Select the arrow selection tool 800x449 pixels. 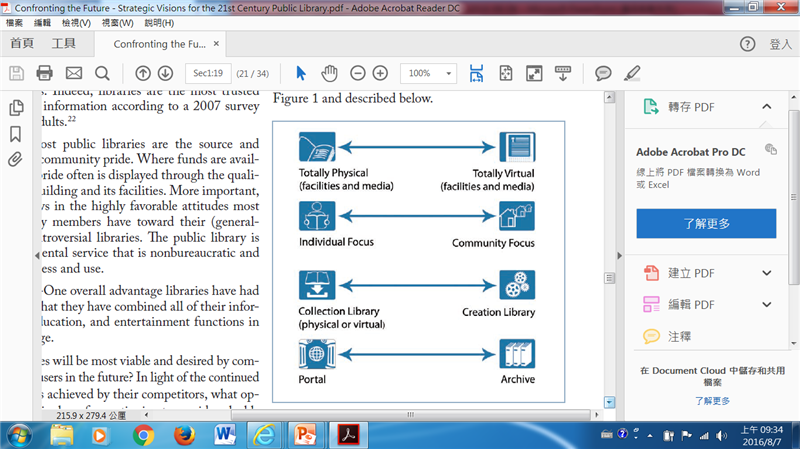pyautogui.click(x=302, y=73)
